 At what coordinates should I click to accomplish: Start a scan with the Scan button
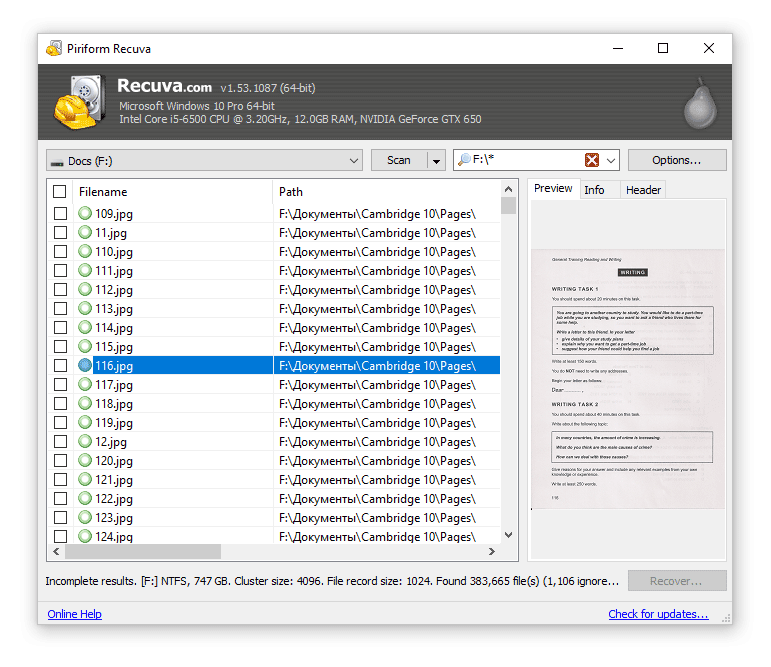pyautogui.click(x=399, y=160)
